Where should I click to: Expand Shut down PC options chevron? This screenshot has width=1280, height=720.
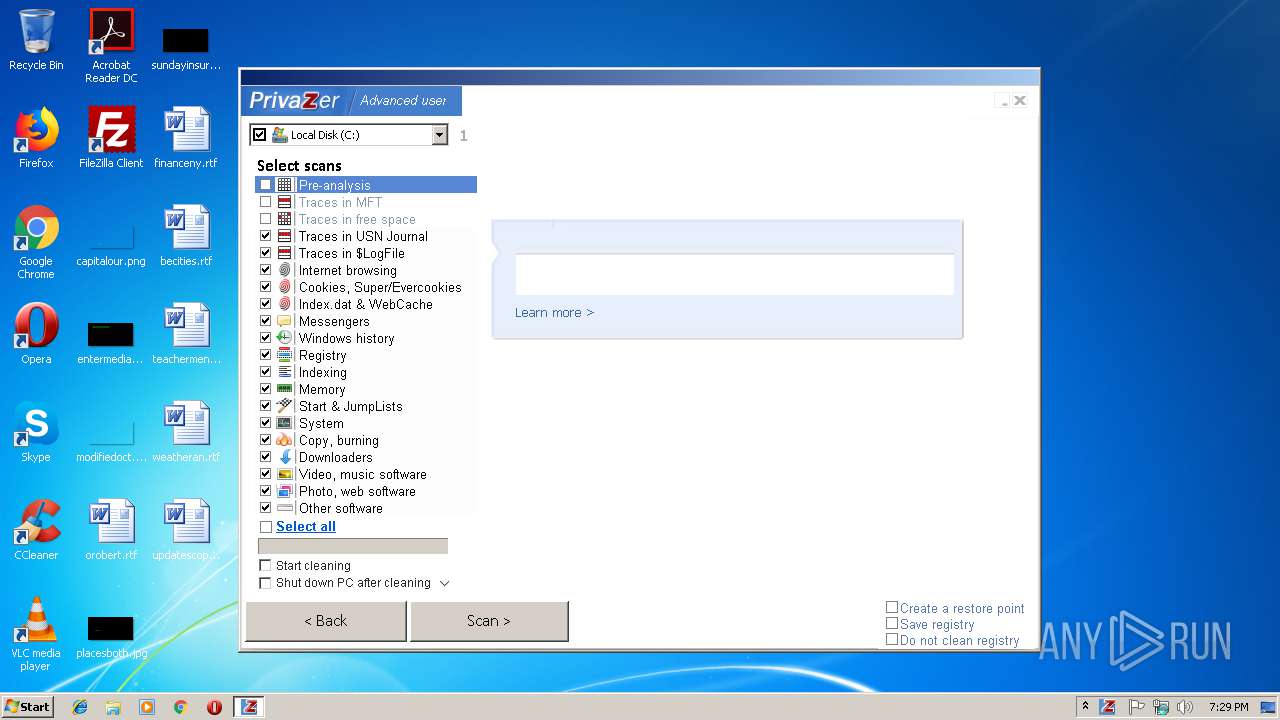[445, 583]
